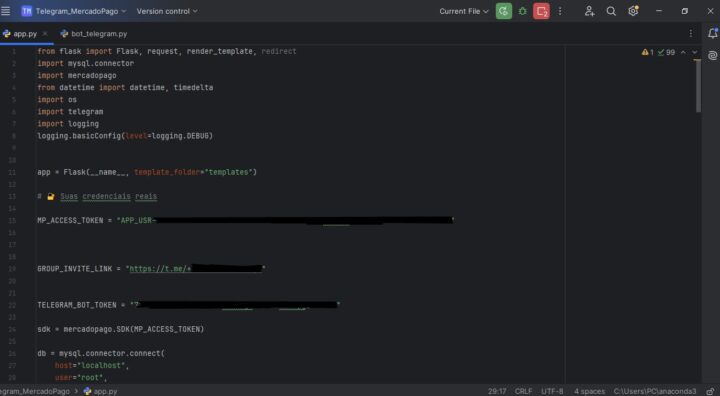This screenshot has height=396, width=720.
Task: Click the red Stop button
Action: pyautogui.click(x=541, y=11)
